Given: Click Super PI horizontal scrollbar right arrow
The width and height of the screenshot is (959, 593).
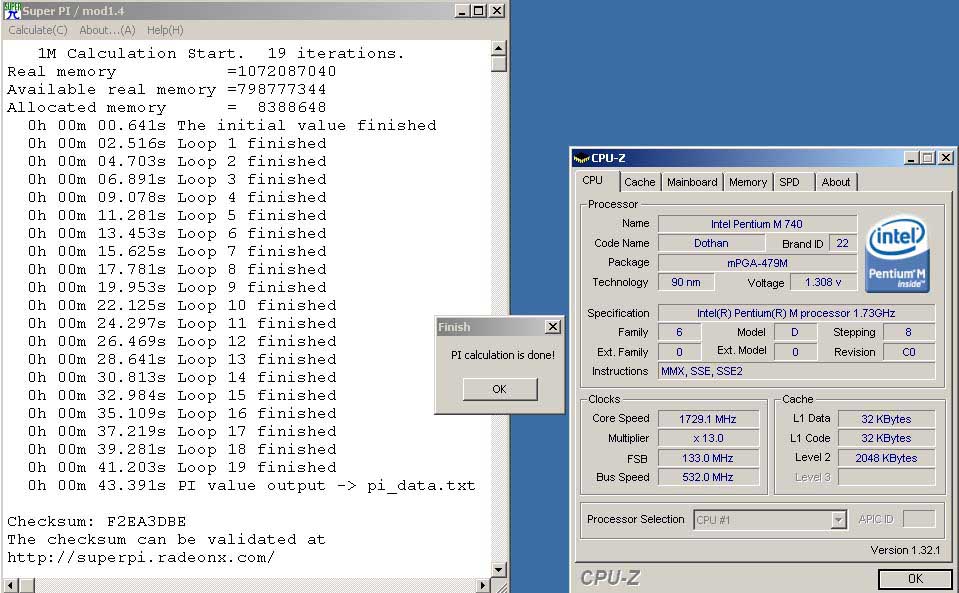Looking at the screenshot, I should click(483, 586).
